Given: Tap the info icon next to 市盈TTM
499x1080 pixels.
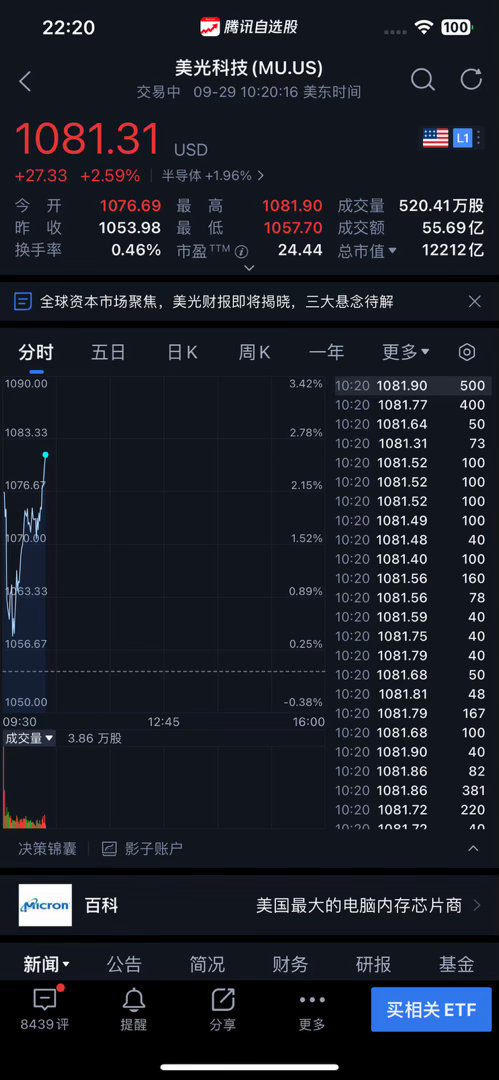Looking at the screenshot, I should point(241,251).
